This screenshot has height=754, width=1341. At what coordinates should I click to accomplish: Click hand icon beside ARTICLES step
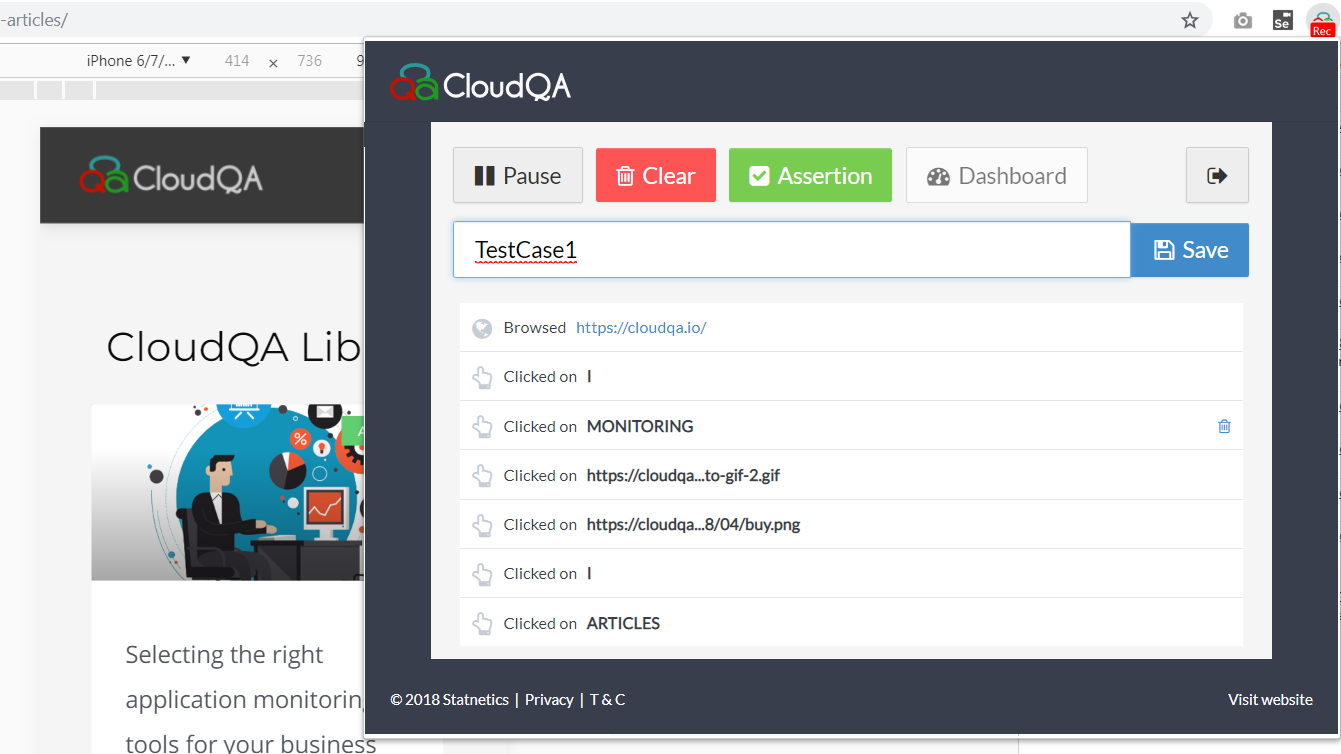pos(482,623)
